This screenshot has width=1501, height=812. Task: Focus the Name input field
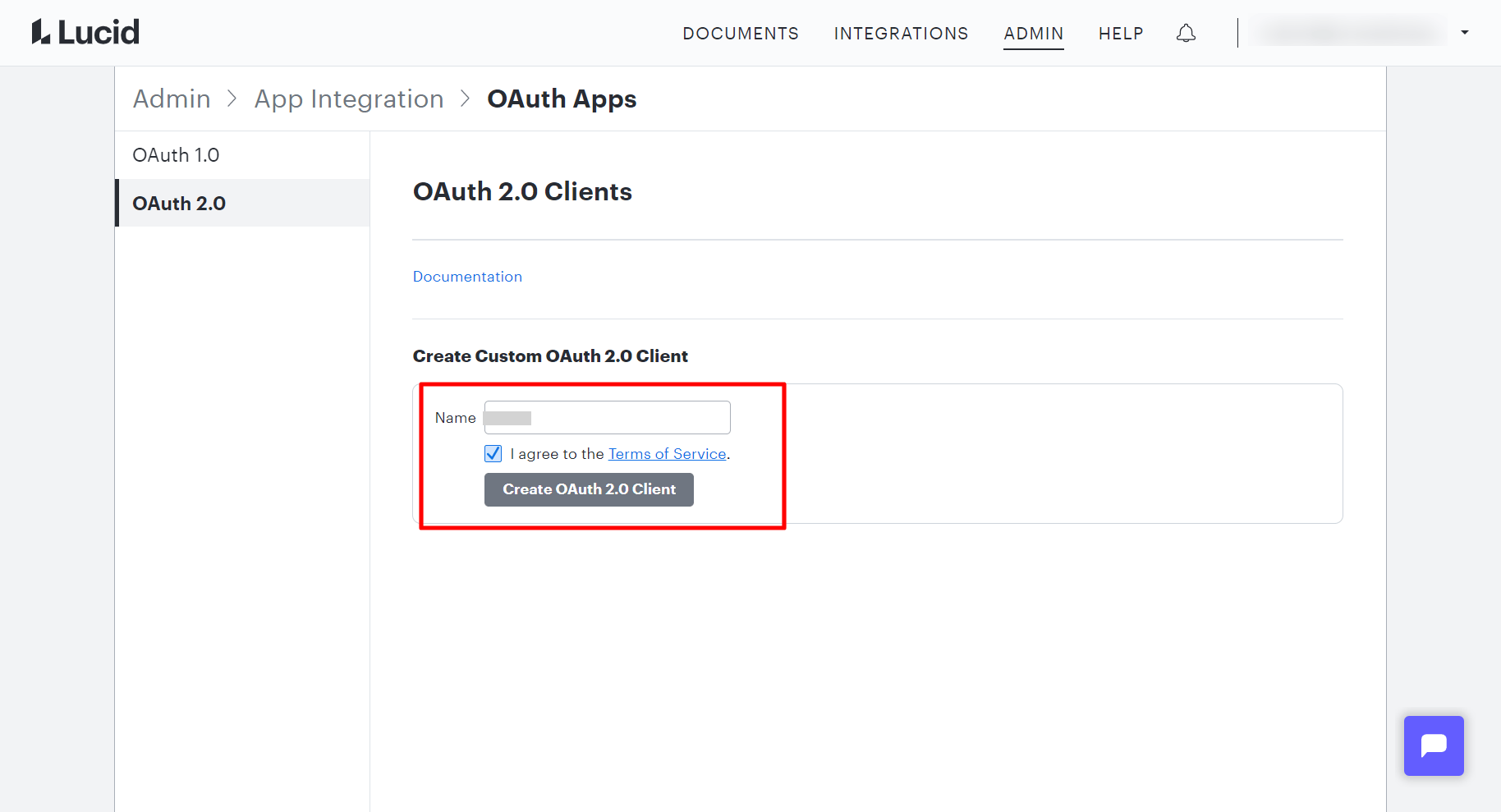pos(607,417)
